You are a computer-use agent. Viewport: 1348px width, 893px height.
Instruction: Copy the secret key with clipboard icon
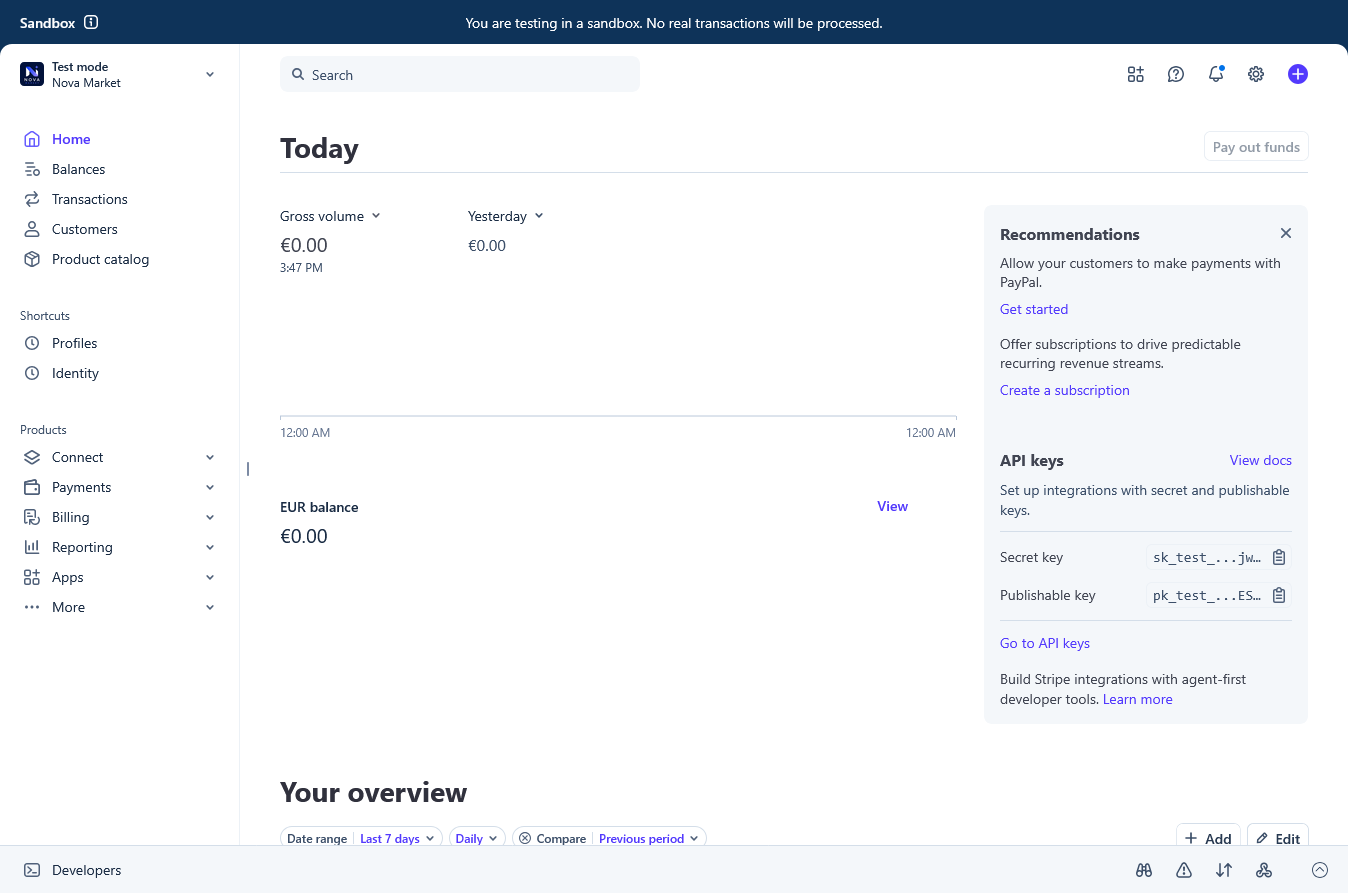point(1279,558)
